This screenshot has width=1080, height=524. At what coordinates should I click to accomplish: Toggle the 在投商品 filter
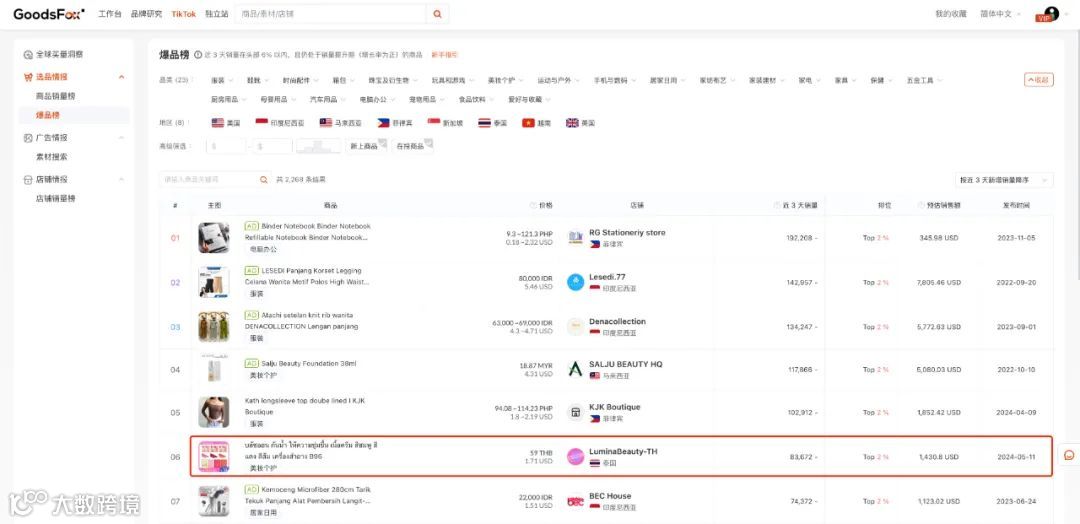(413, 146)
